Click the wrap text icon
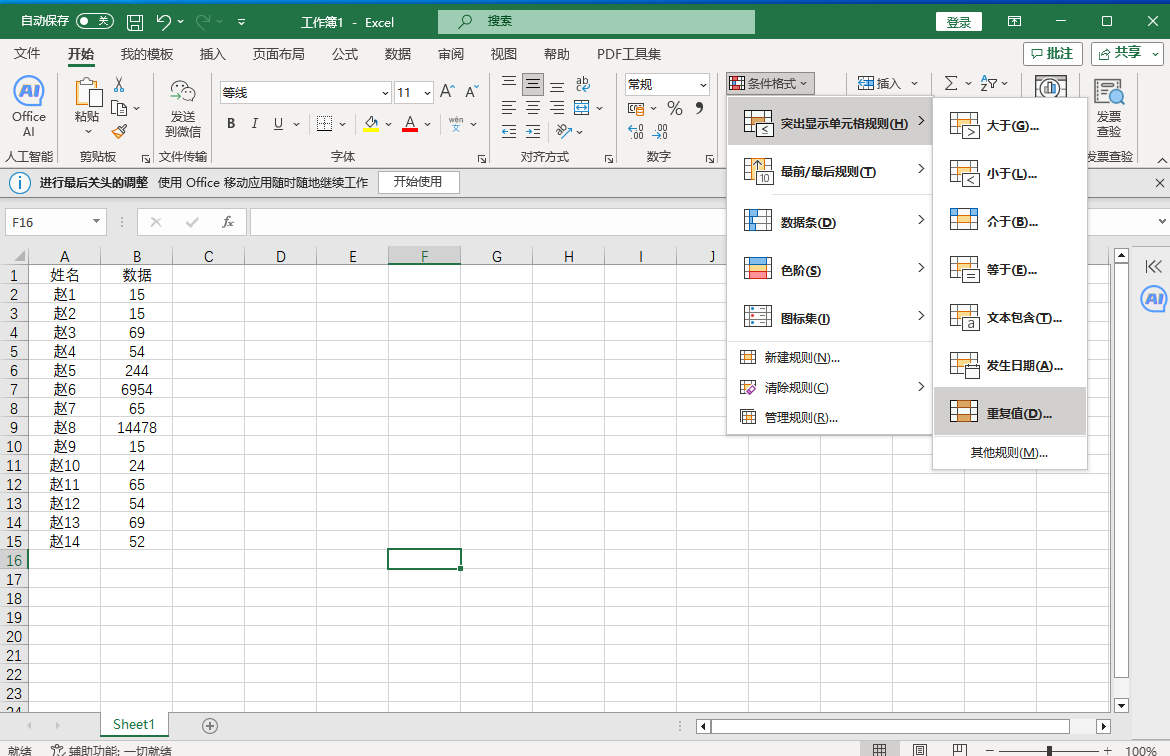 (583, 85)
